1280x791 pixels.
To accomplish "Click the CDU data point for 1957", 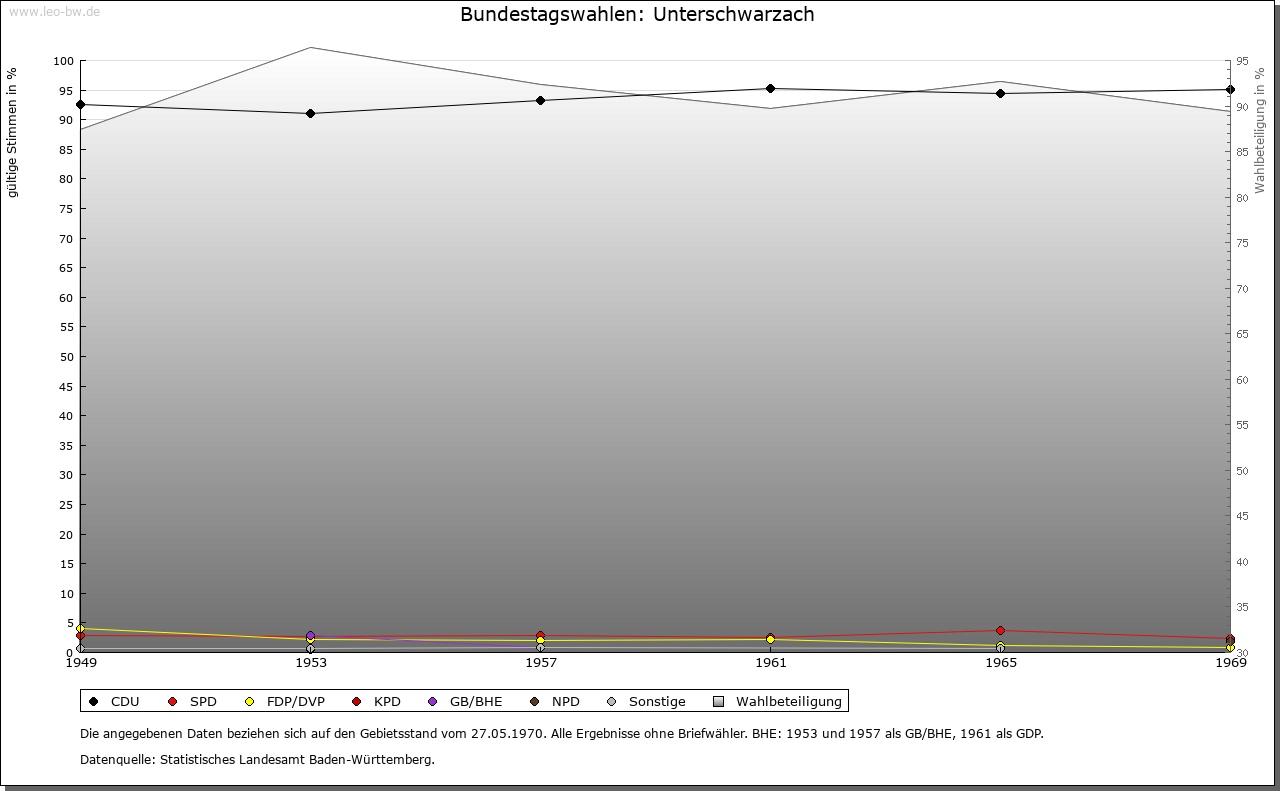I will click(541, 101).
